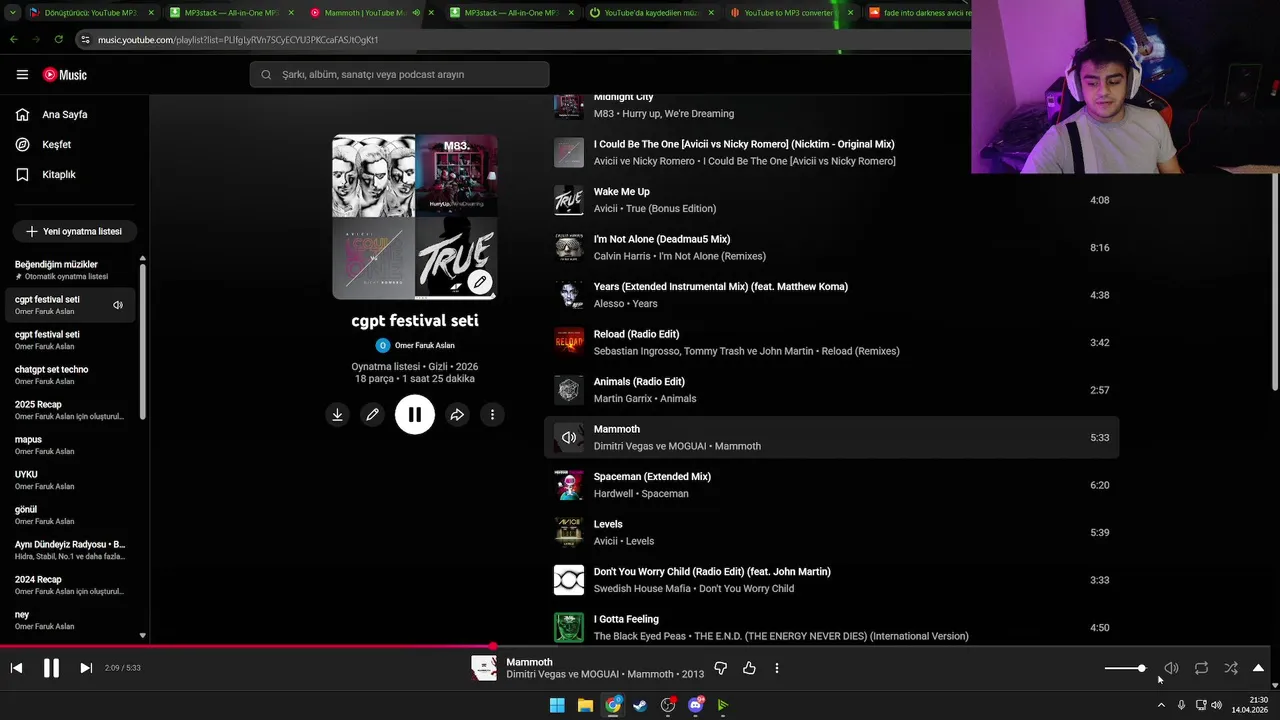
Task: Open Hardwell artist link
Action: pos(613,493)
